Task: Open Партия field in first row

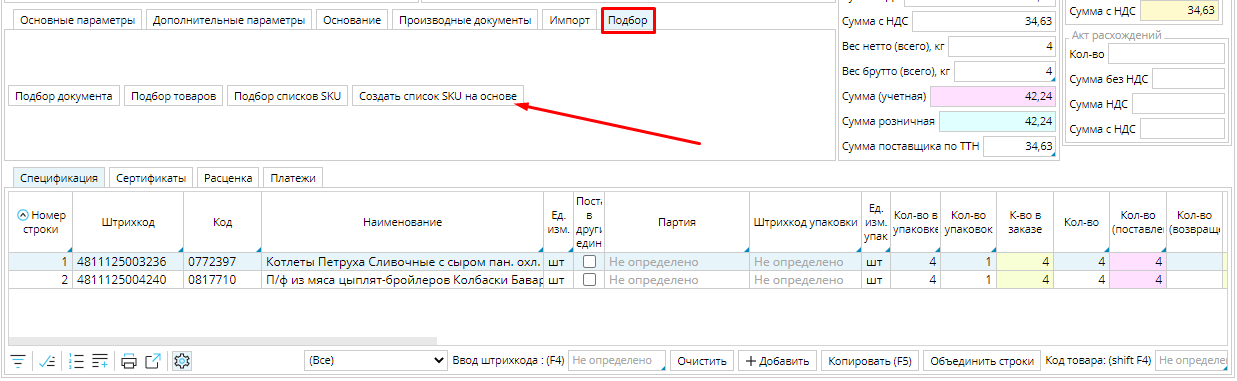Action: (x=676, y=261)
